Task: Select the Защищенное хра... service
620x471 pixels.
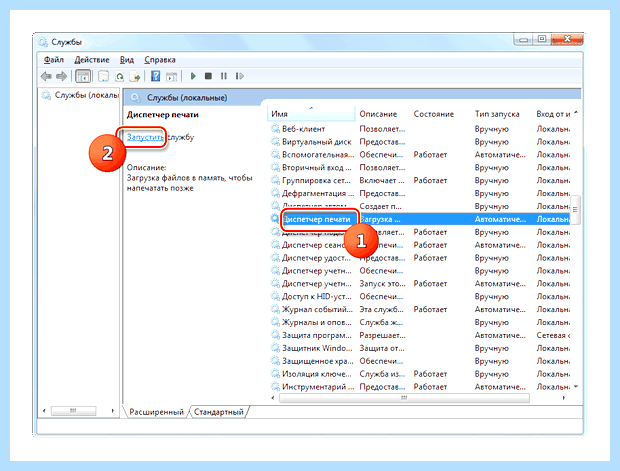Action: tap(420, 361)
